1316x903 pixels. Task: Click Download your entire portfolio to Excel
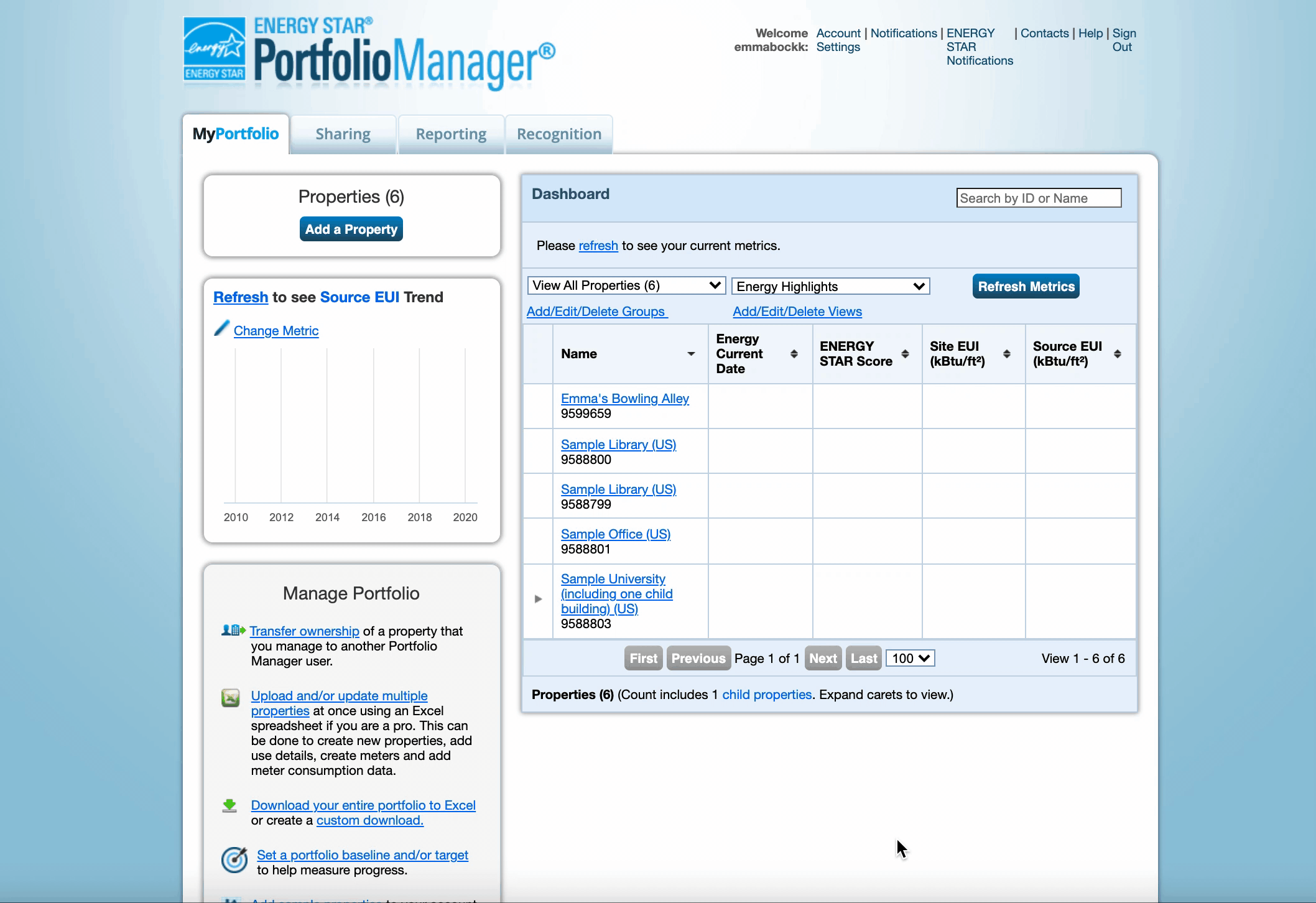[363, 805]
